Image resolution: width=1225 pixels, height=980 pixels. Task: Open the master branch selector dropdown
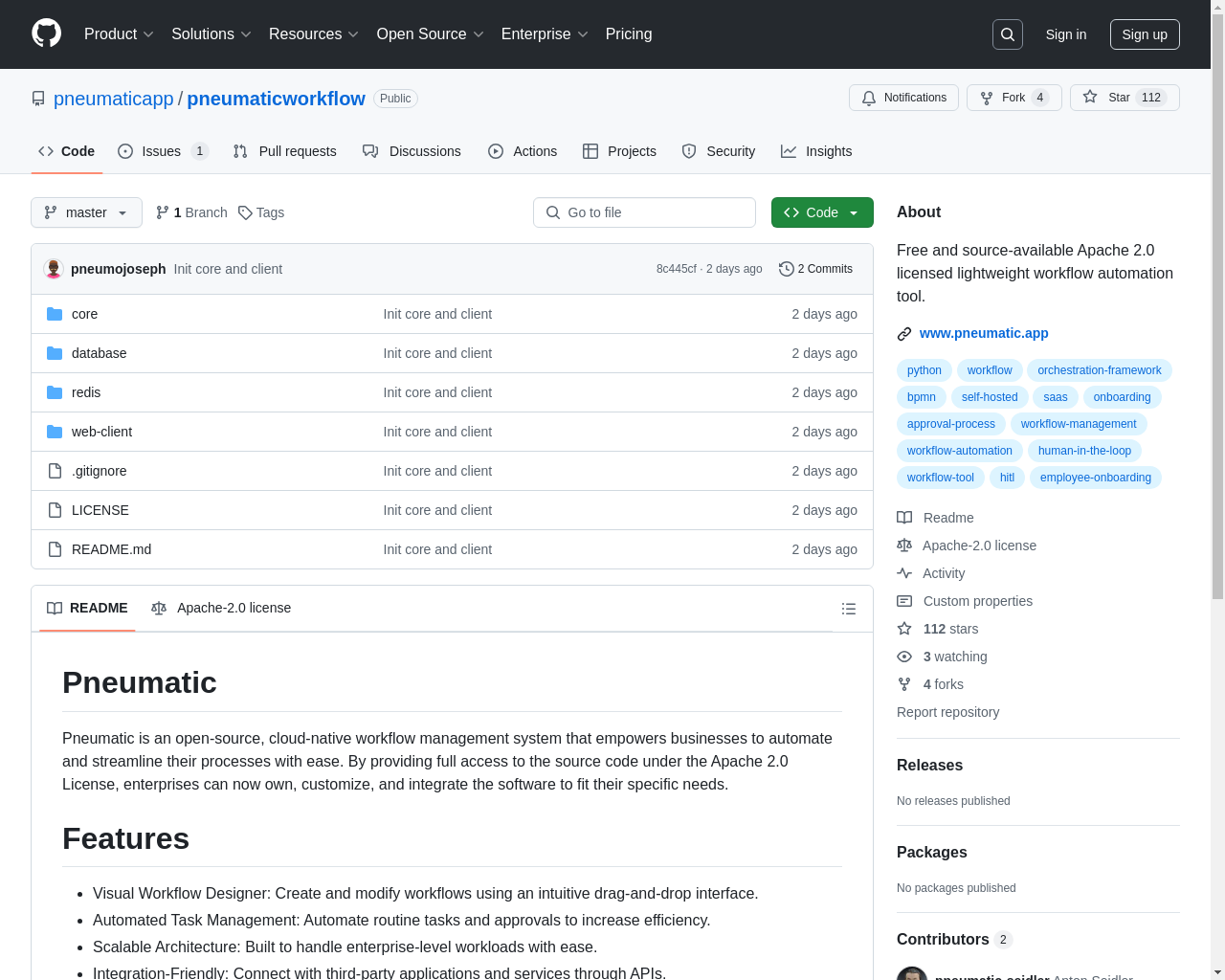86,212
